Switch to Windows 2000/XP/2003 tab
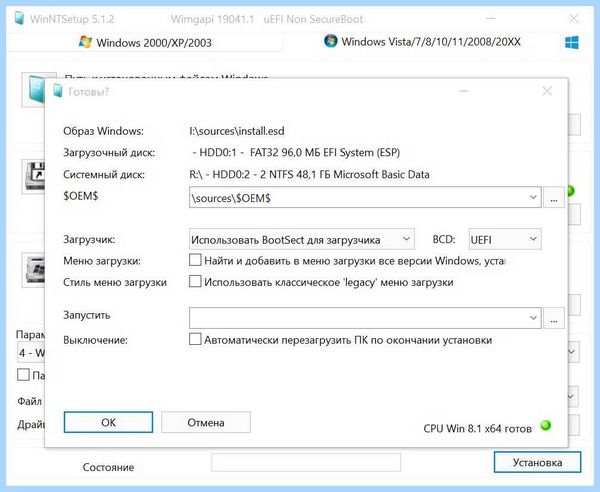Image resolution: width=600 pixels, height=492 pixels. (145, 42)
